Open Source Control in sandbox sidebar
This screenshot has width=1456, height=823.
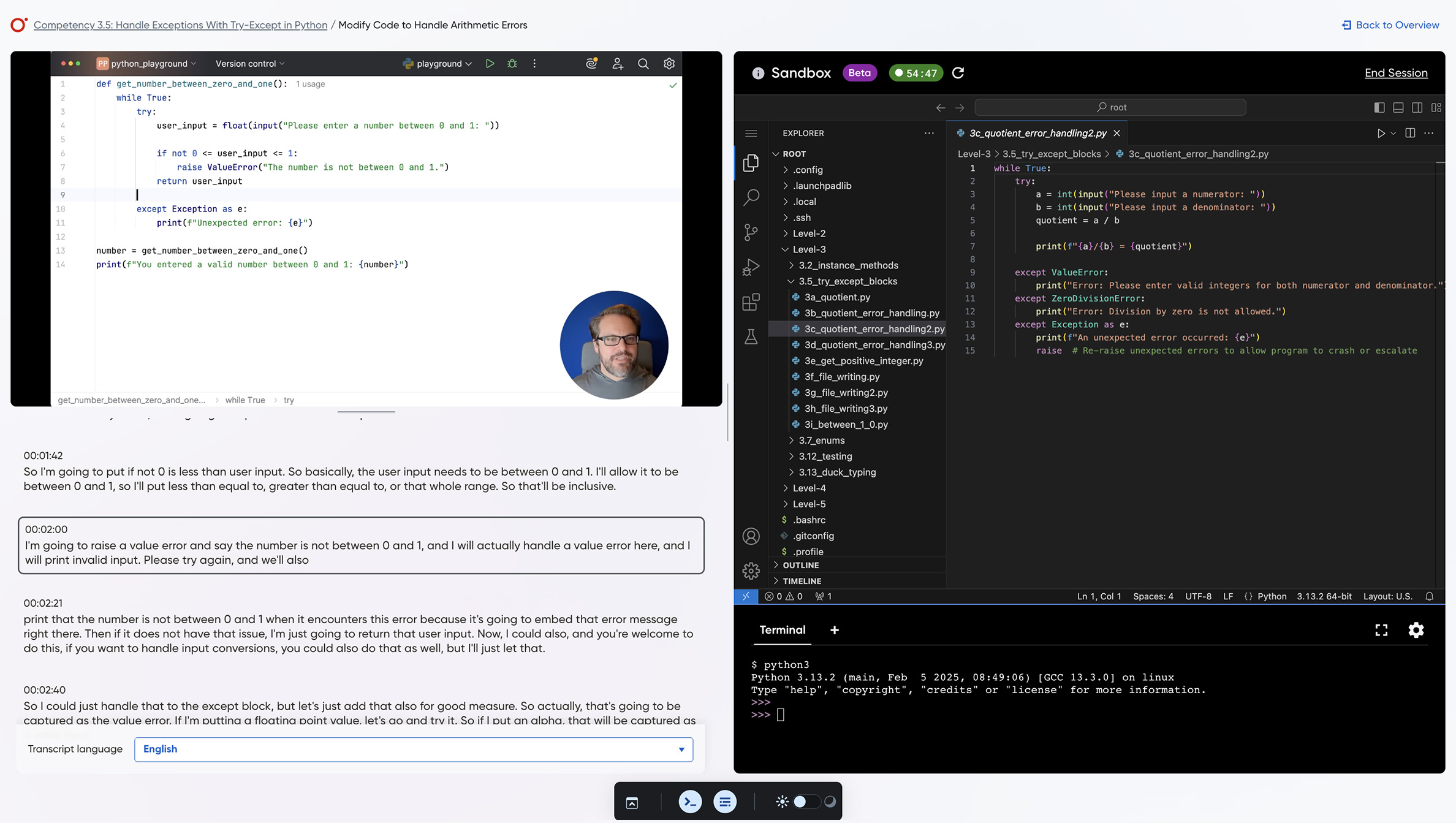point(751,232)
